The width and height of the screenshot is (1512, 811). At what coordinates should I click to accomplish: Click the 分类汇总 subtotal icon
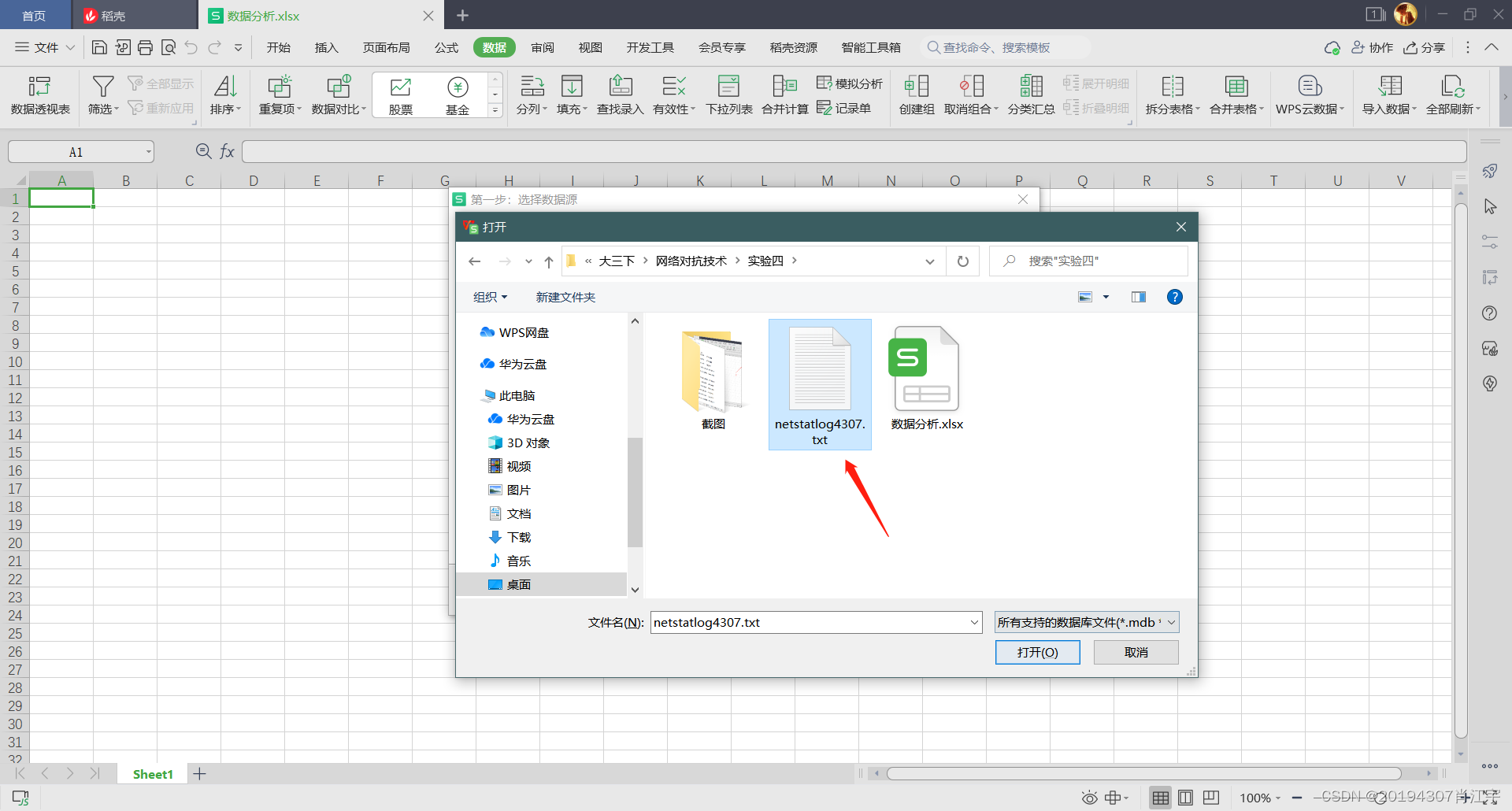tap(1031, 87)
